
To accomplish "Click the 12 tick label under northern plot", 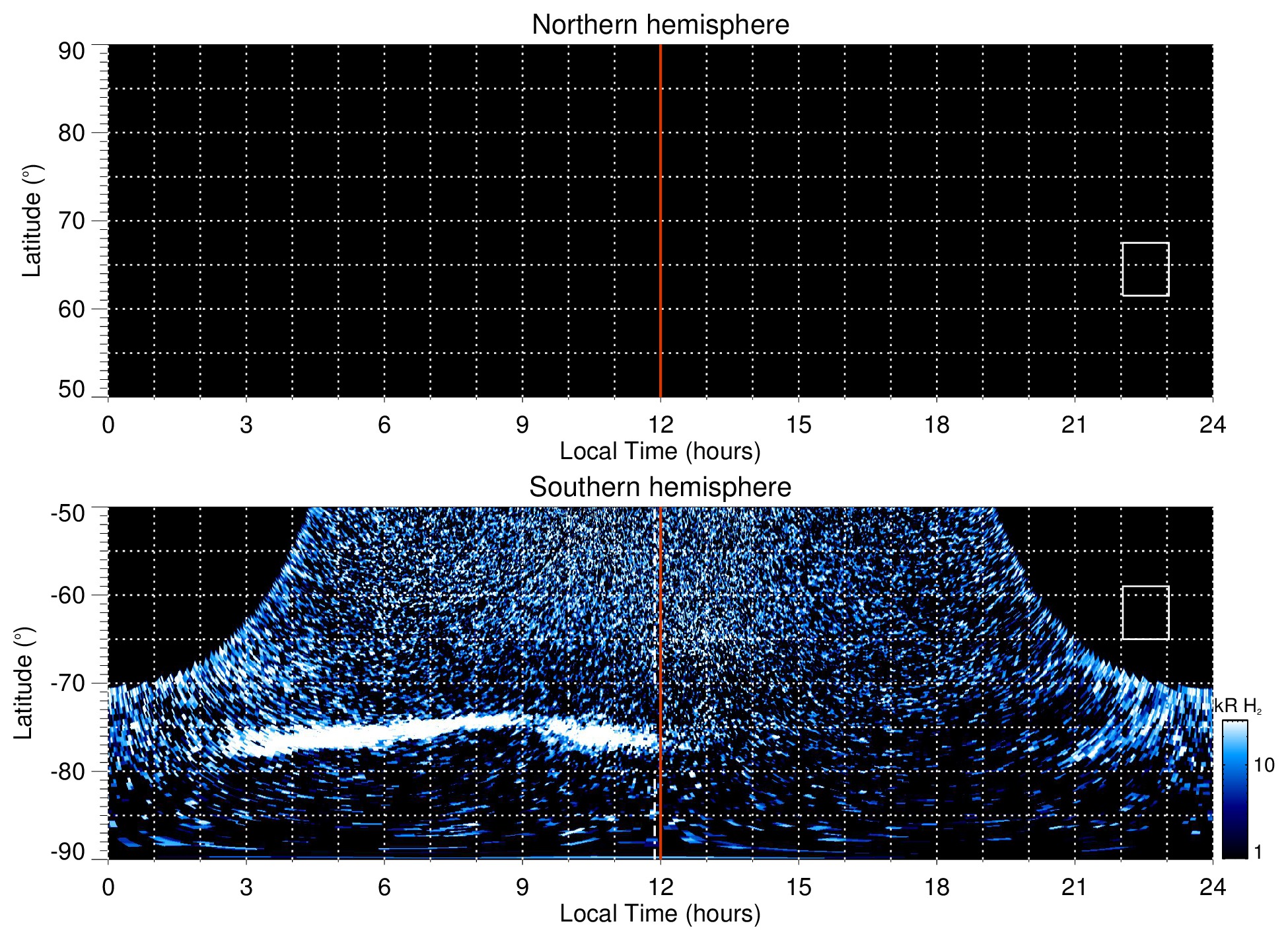I will (x=660, y=425).
